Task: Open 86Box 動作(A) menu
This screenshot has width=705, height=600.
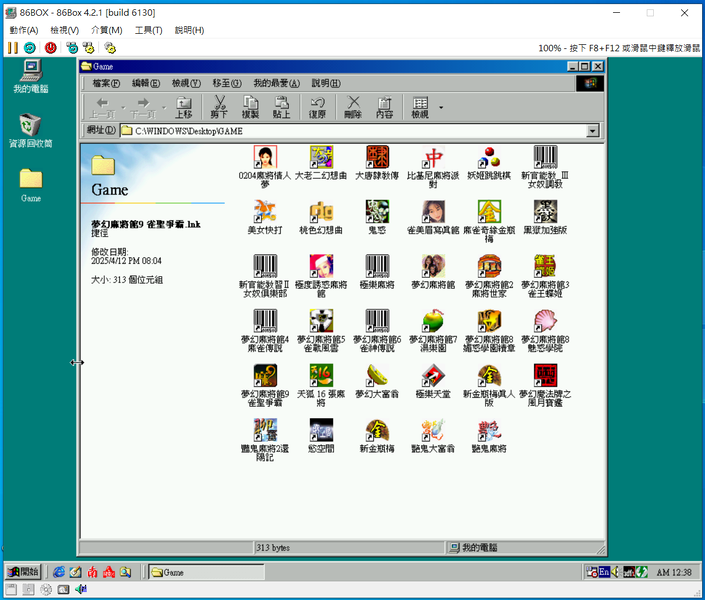Action: tap(24, 30)
